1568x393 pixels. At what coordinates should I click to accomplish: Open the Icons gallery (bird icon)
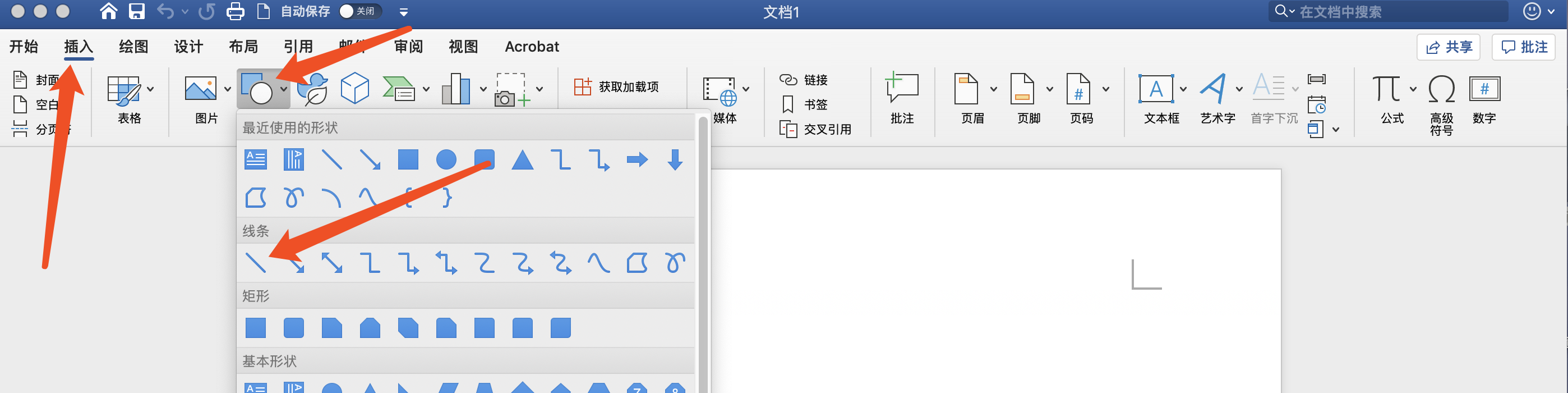coord(313,89)
